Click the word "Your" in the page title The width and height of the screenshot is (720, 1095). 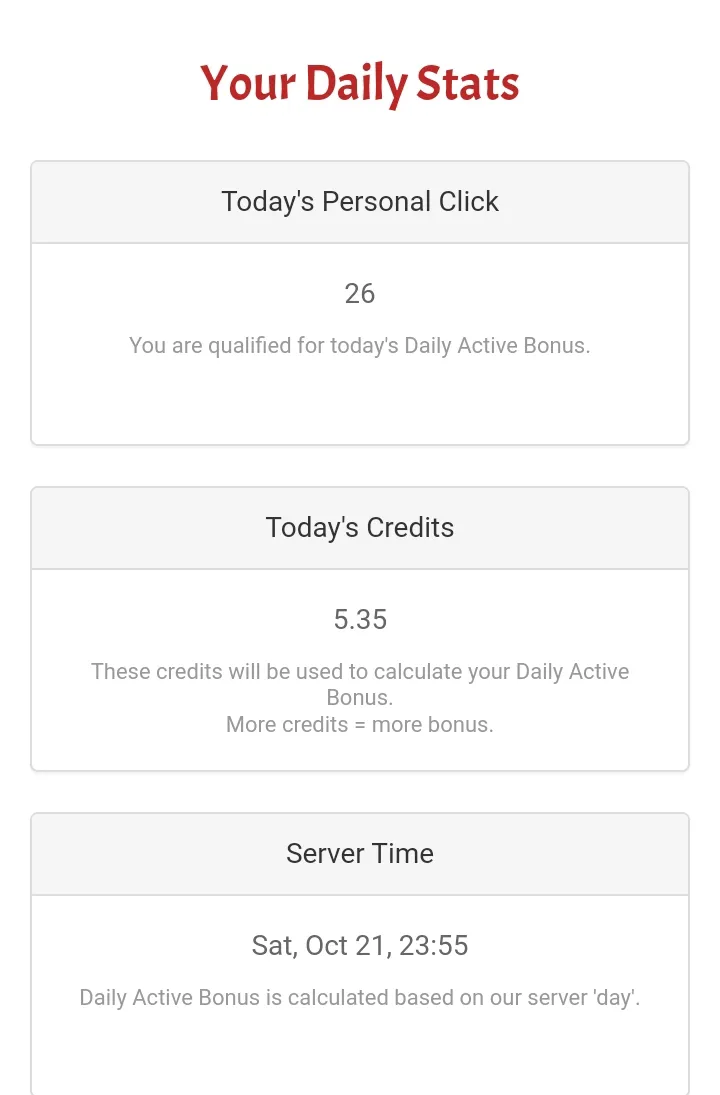(247, 84)
